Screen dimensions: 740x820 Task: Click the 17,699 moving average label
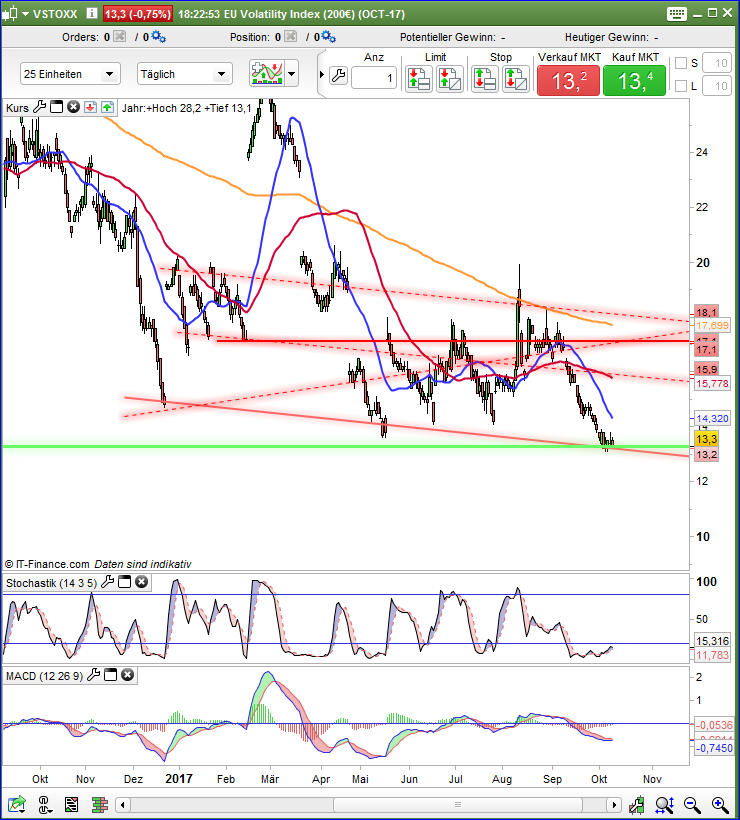click(x=712, y=325)
